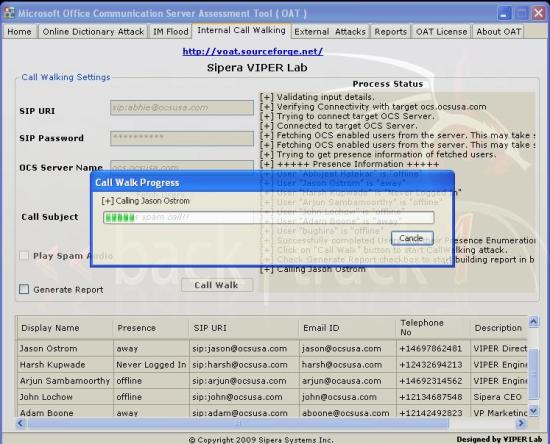Open the voat.sourceforge.net link
The image size is (550, 444).
253,52
